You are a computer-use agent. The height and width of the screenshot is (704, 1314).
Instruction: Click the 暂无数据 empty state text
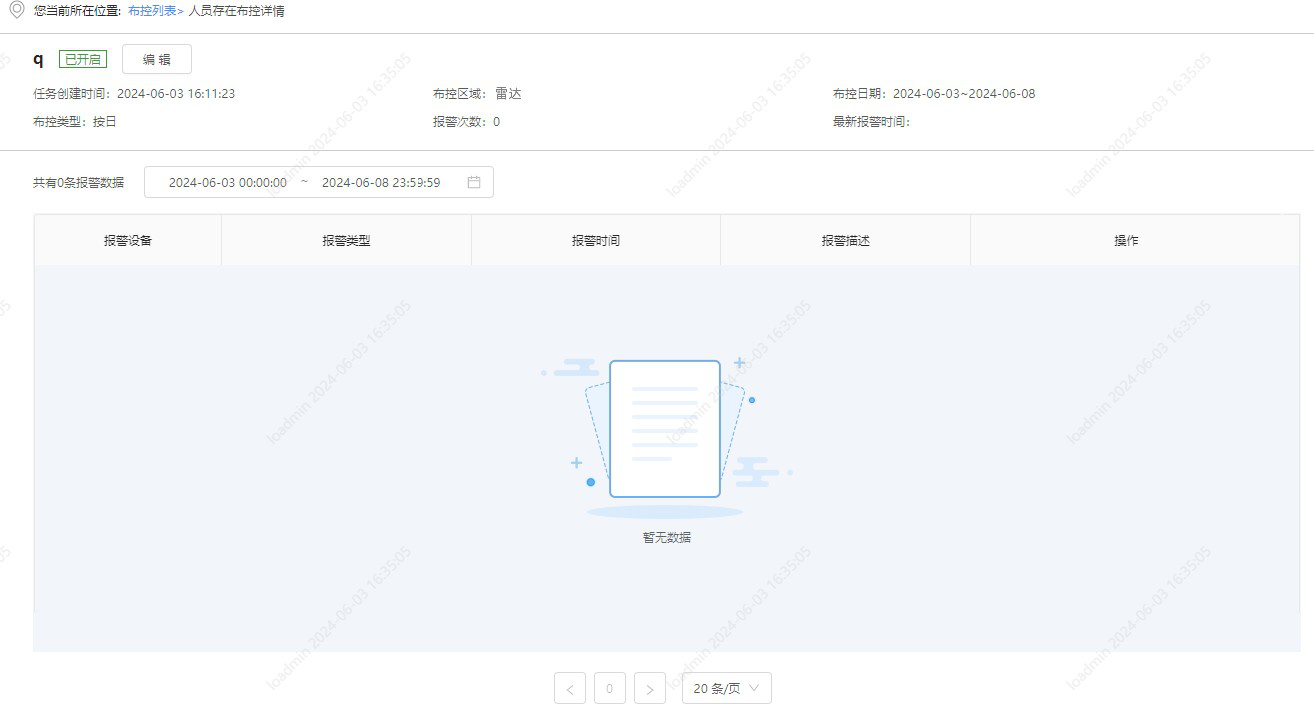click(x=667, y=537)
